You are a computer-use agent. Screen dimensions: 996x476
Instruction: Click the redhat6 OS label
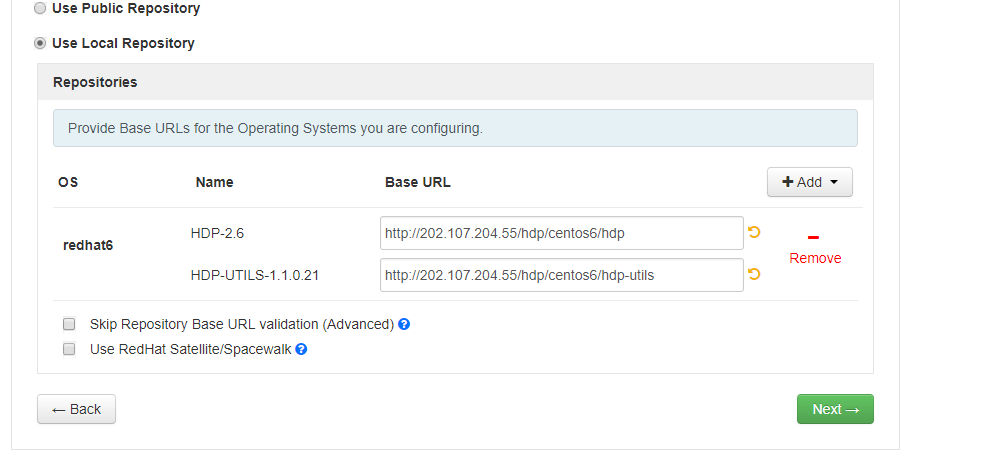pyautogui.click(x=88, y=245)
